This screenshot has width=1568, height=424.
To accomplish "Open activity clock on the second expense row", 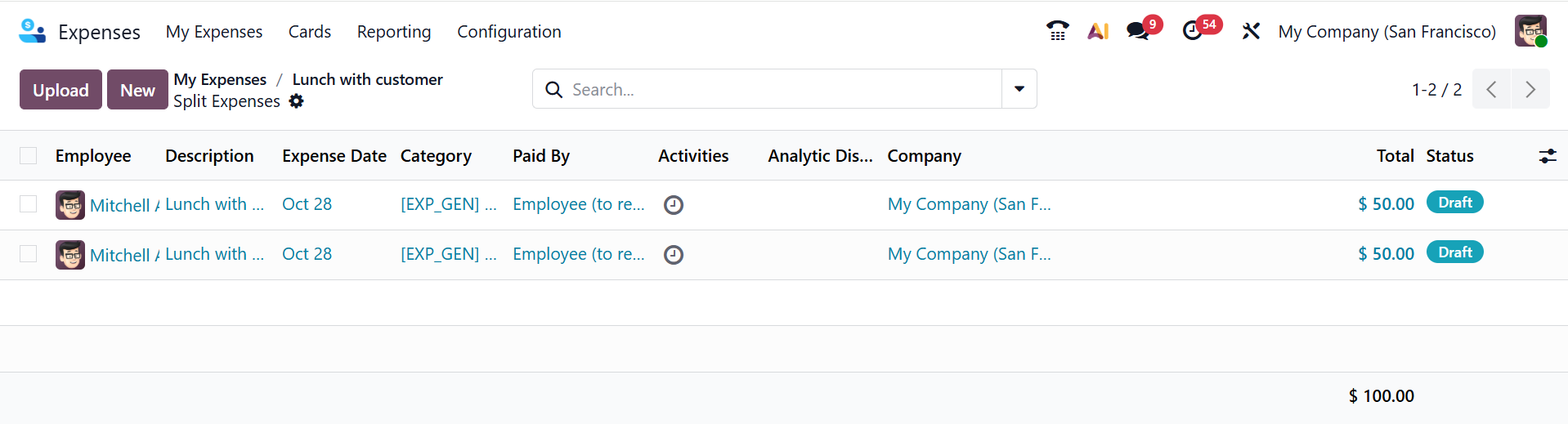I will coord(674,255).
